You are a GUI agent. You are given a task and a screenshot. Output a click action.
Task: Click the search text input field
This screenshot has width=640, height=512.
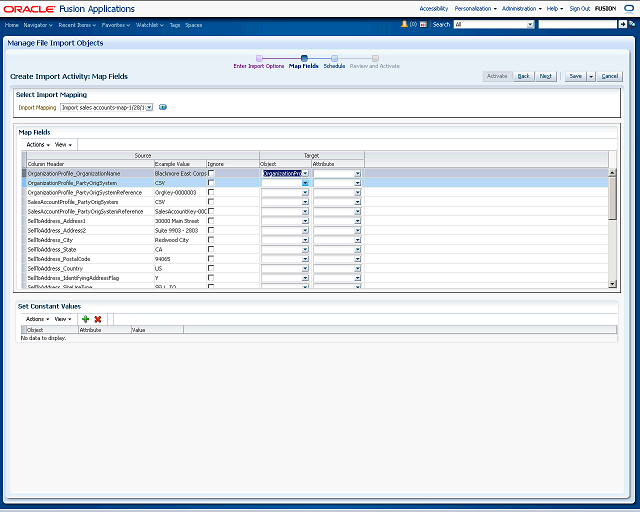tap(578, 23)
